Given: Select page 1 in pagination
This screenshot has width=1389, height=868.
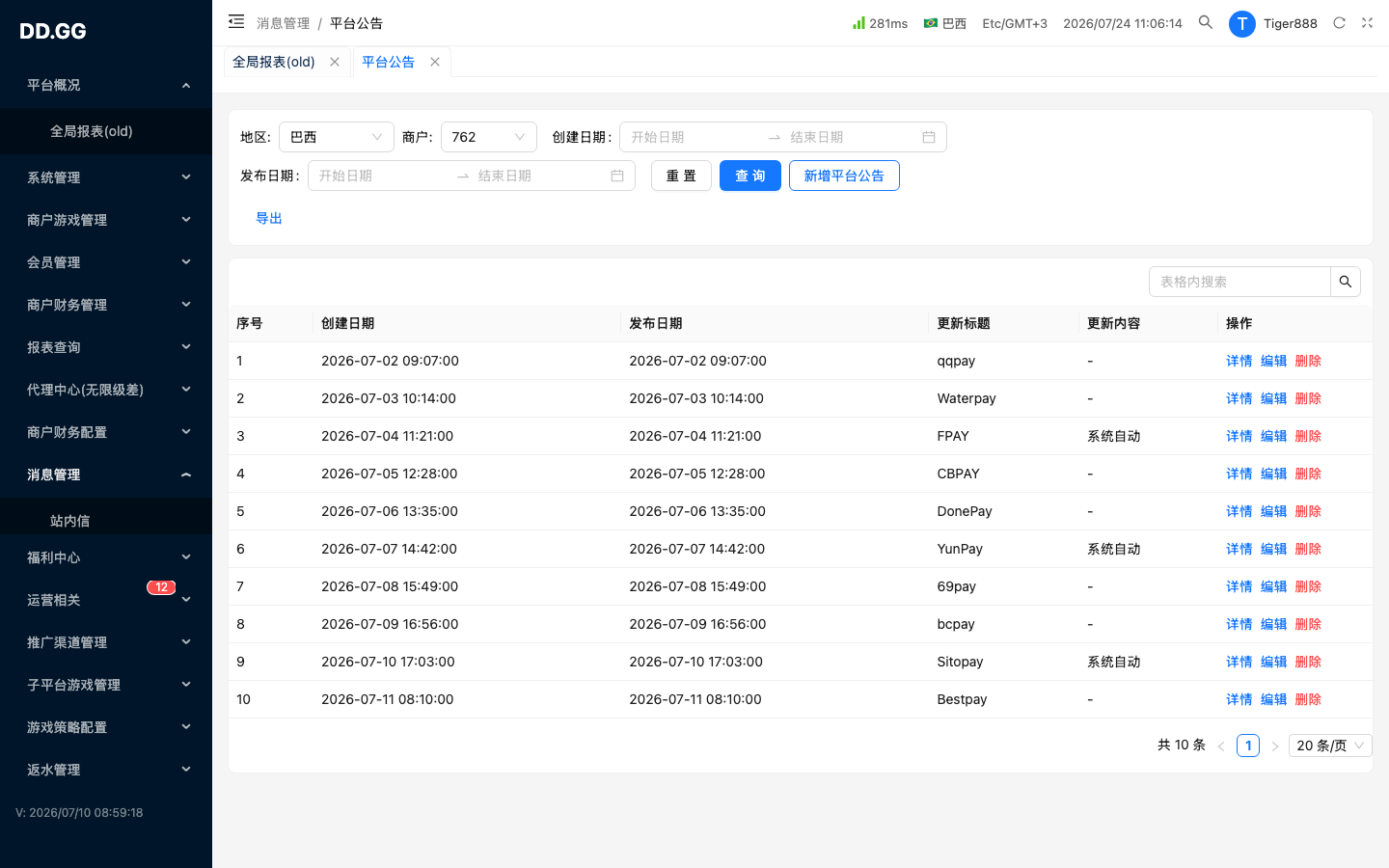Looking at the screenshot, I should click(1248, 746).
